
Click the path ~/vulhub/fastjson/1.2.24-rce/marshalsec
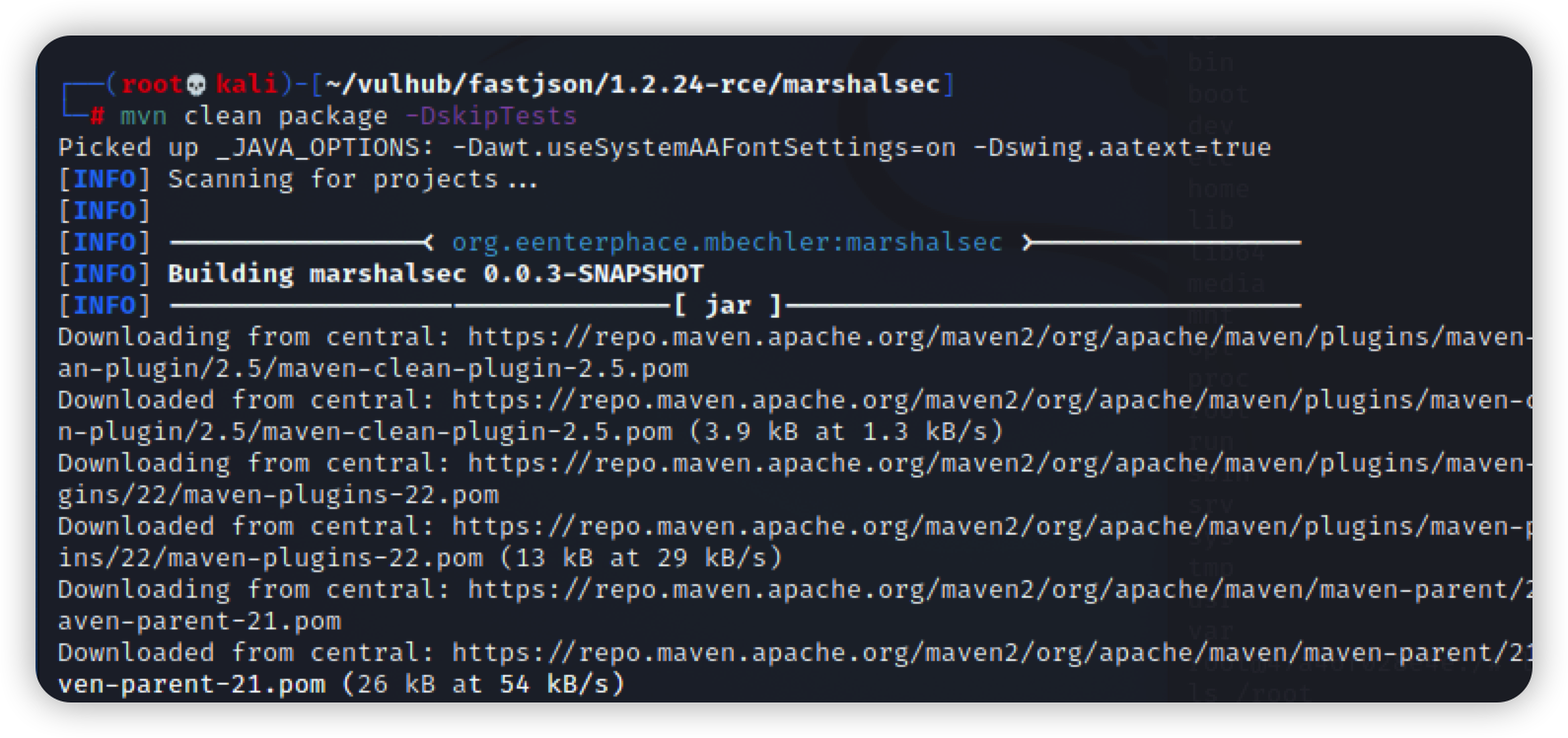pyautogui.click(x=632, y=84)
